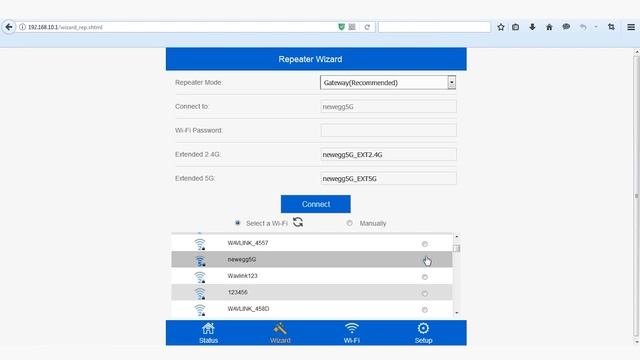Viewport: 640px width, 360px height.
Task: Click the Wavlink123 network name
Action: [242, 276]
